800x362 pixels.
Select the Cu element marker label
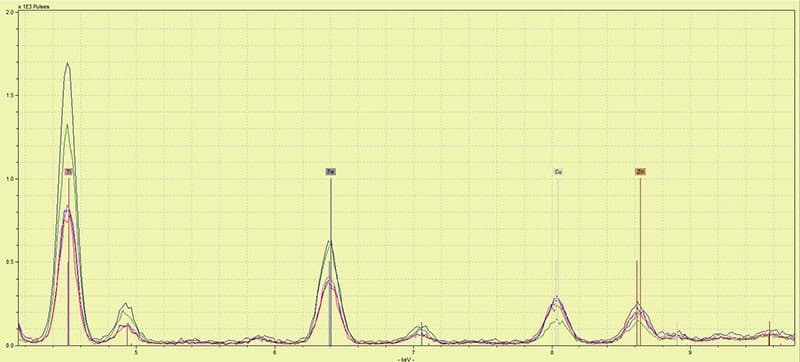(x=558, y=172)
